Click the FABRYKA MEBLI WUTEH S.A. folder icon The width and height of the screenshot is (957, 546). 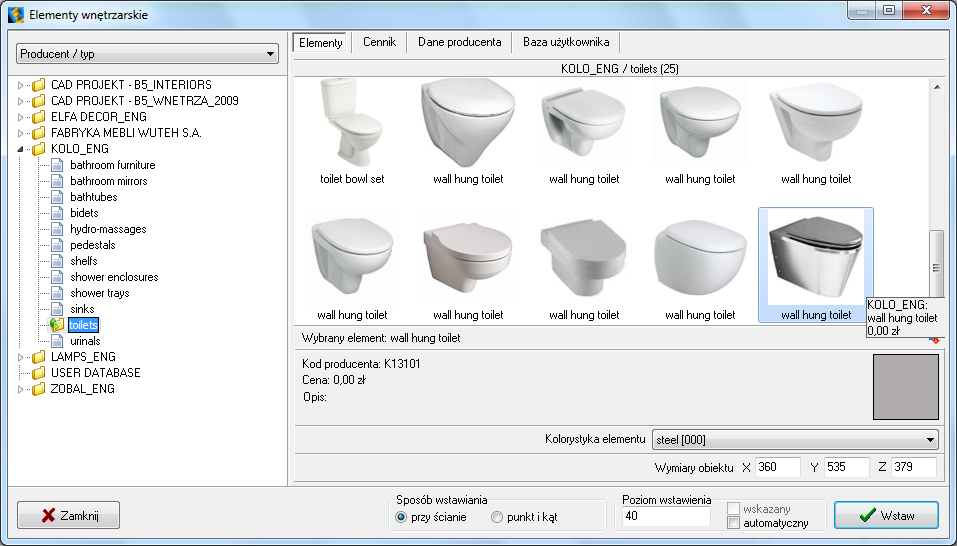point(39,133)
